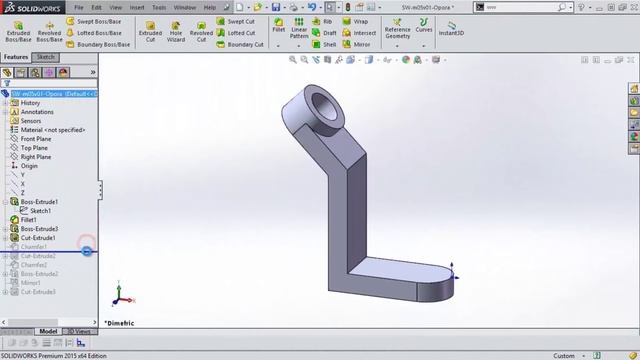640x360 pixels.
Task: Expand the Boss-Extrude3 node
Action: click(x=5, y=229)
